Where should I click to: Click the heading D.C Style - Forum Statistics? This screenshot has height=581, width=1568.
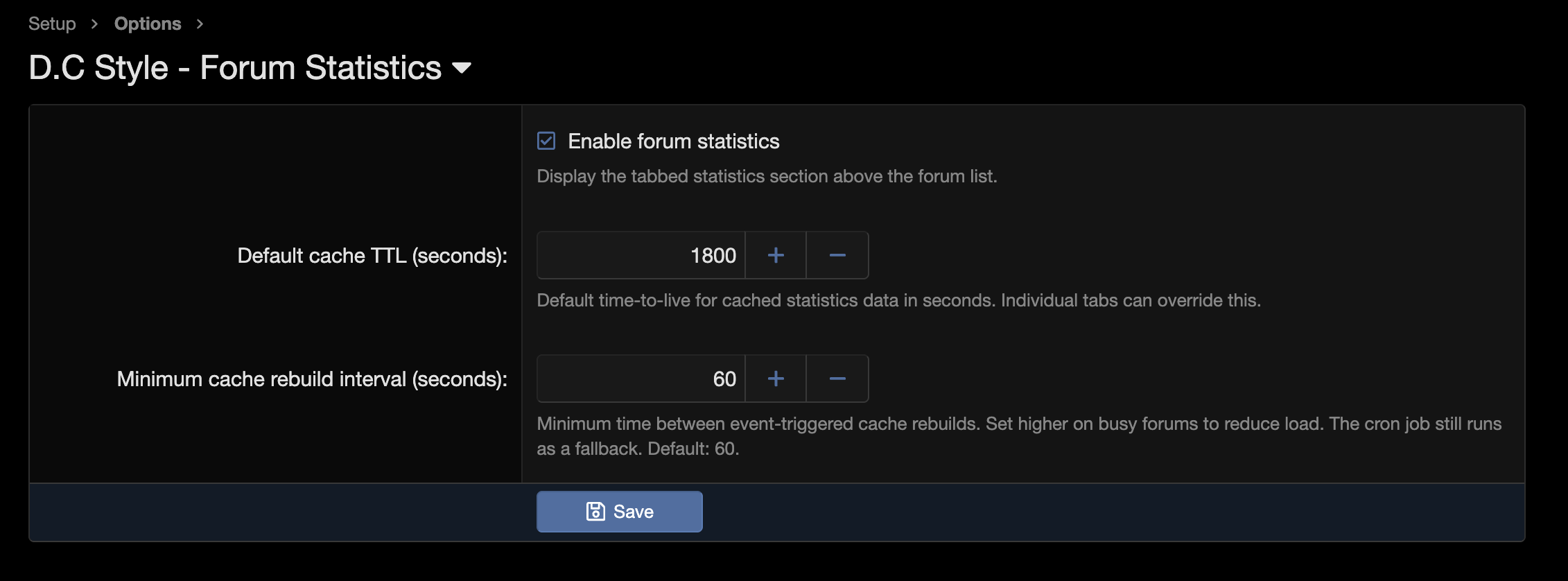[x=236, y=67]
